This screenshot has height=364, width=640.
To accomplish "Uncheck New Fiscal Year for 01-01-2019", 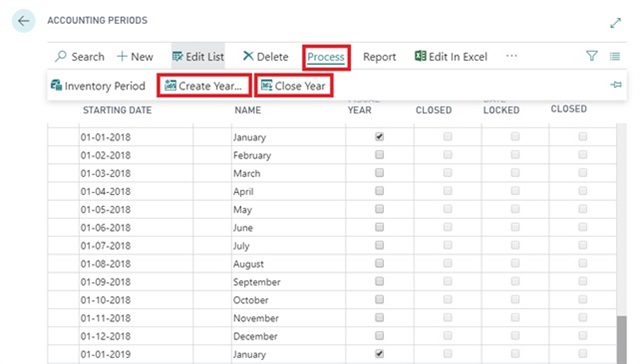I will click(379, 354).
